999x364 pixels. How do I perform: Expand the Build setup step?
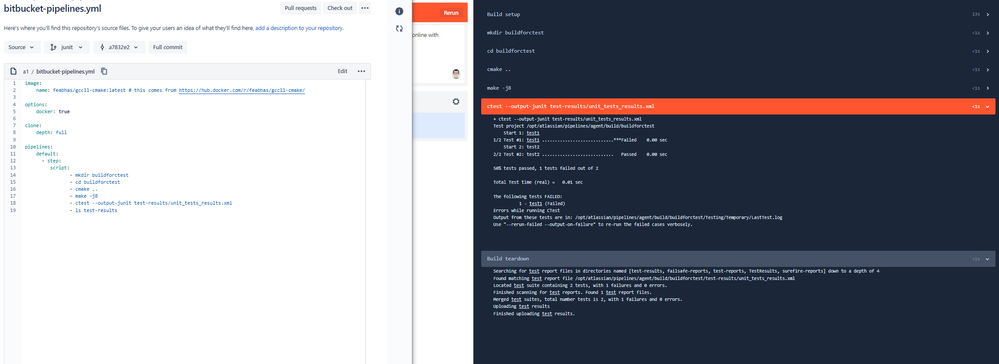(737, 13)
